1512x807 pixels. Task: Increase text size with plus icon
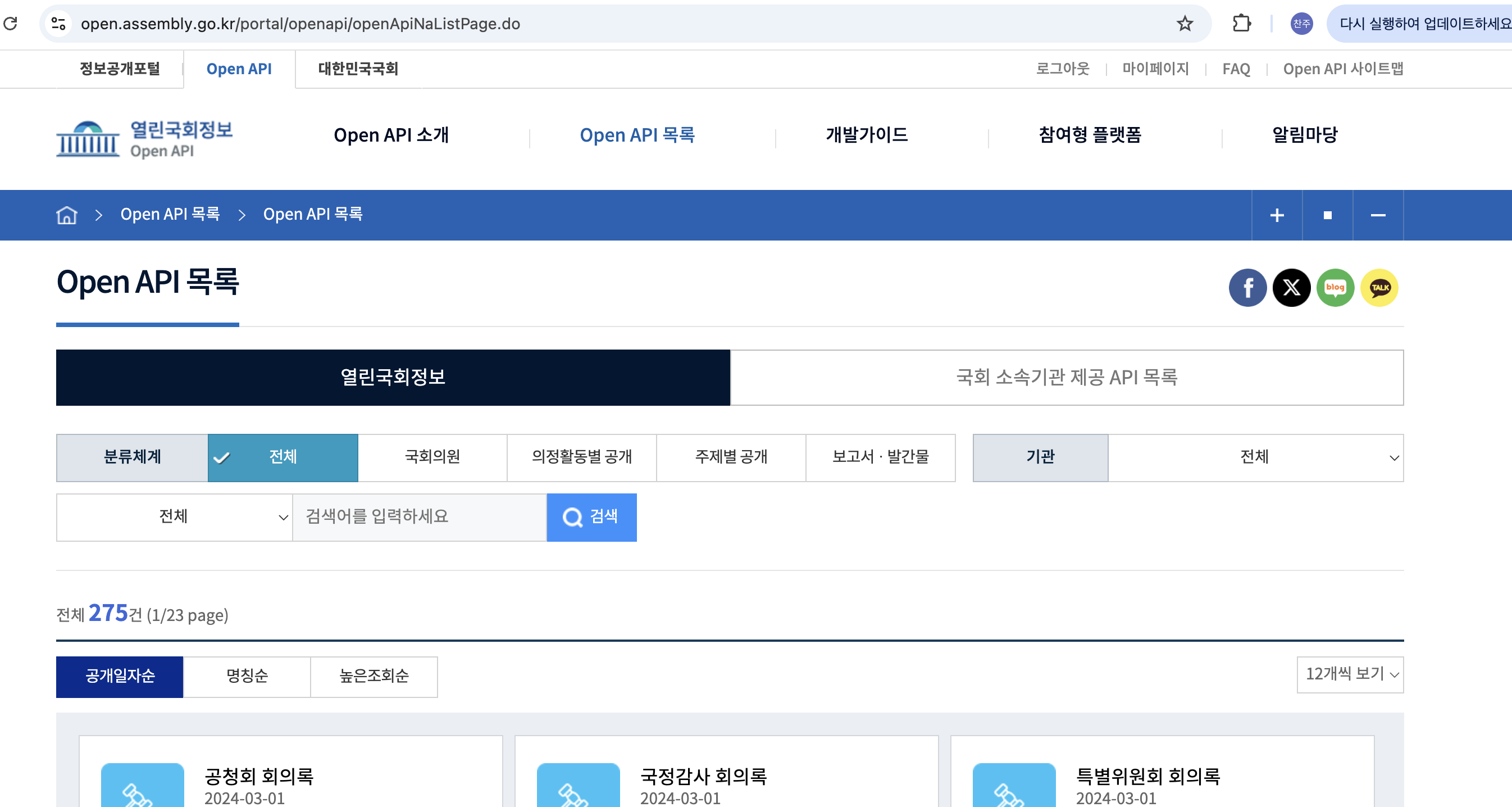tap(1277, 215)
